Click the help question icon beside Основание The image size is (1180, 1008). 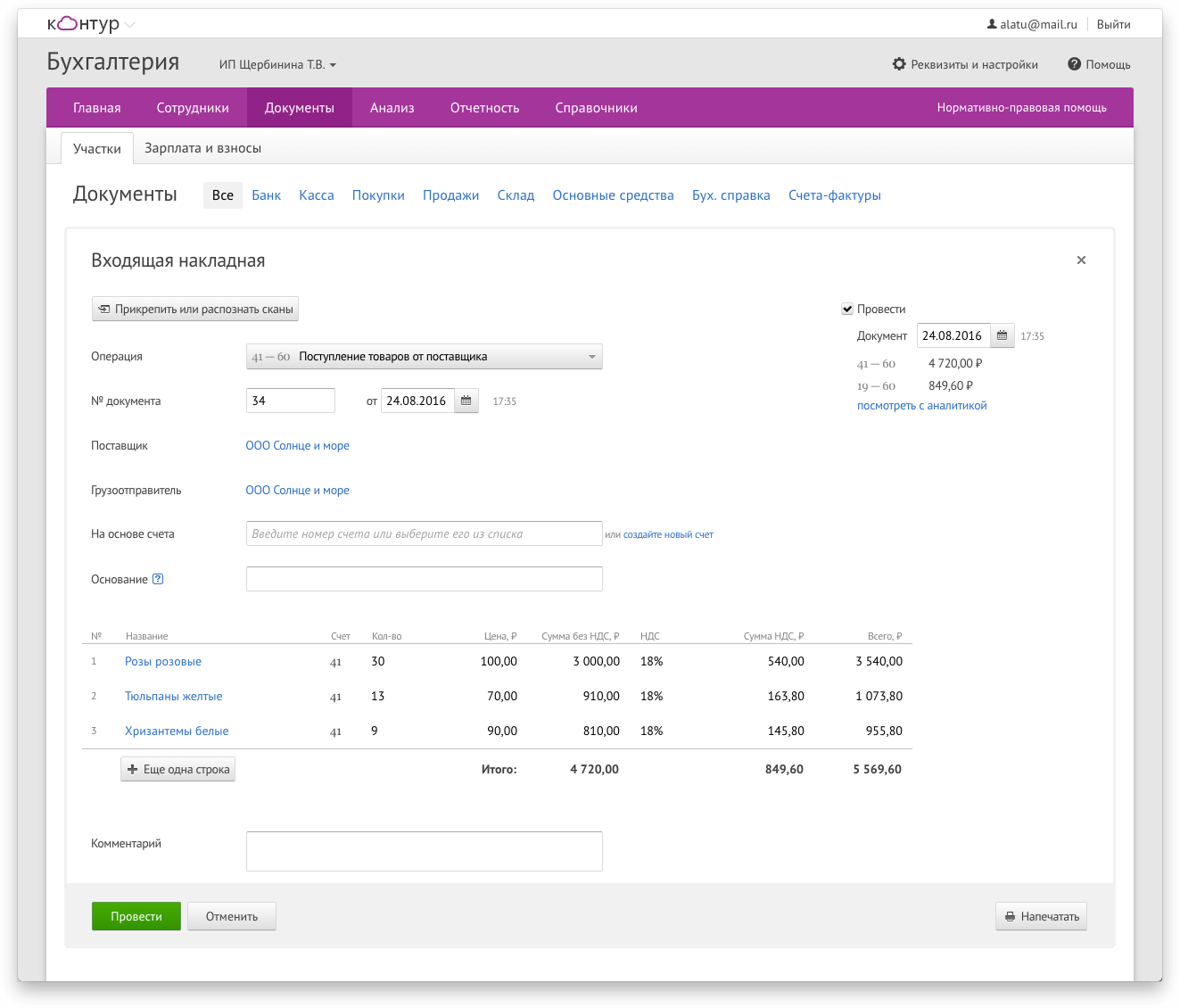(158, 579)
